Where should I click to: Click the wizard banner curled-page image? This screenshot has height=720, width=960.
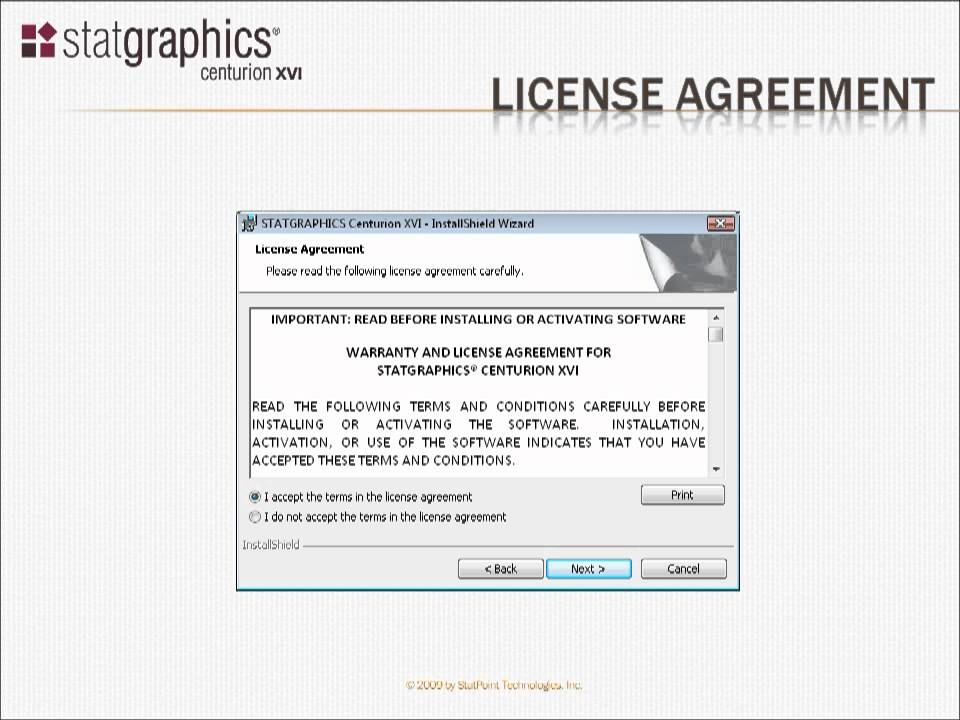point(688,263)
